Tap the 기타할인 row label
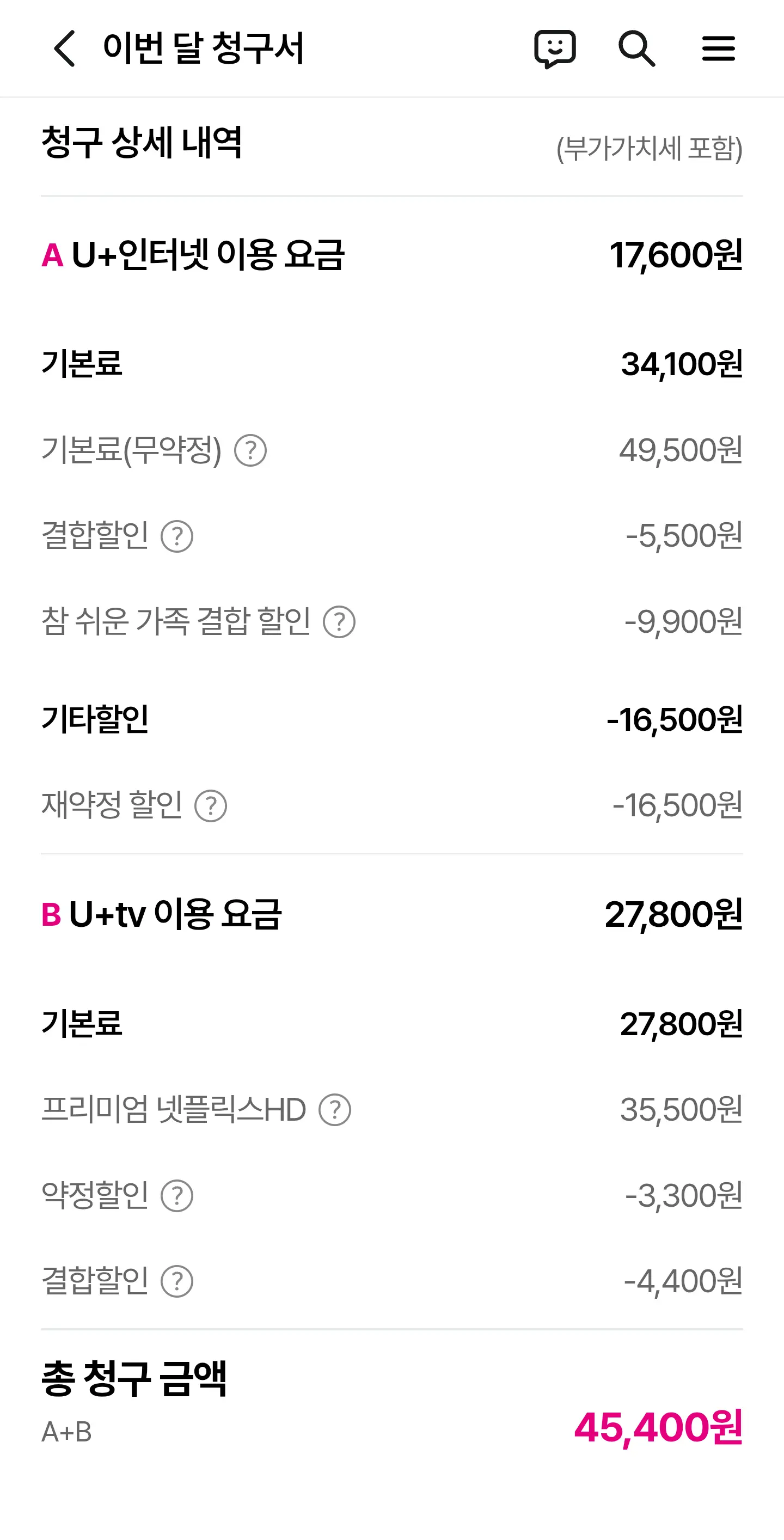784x1540 pixels. pyautogui.click(x=95, y=719)
